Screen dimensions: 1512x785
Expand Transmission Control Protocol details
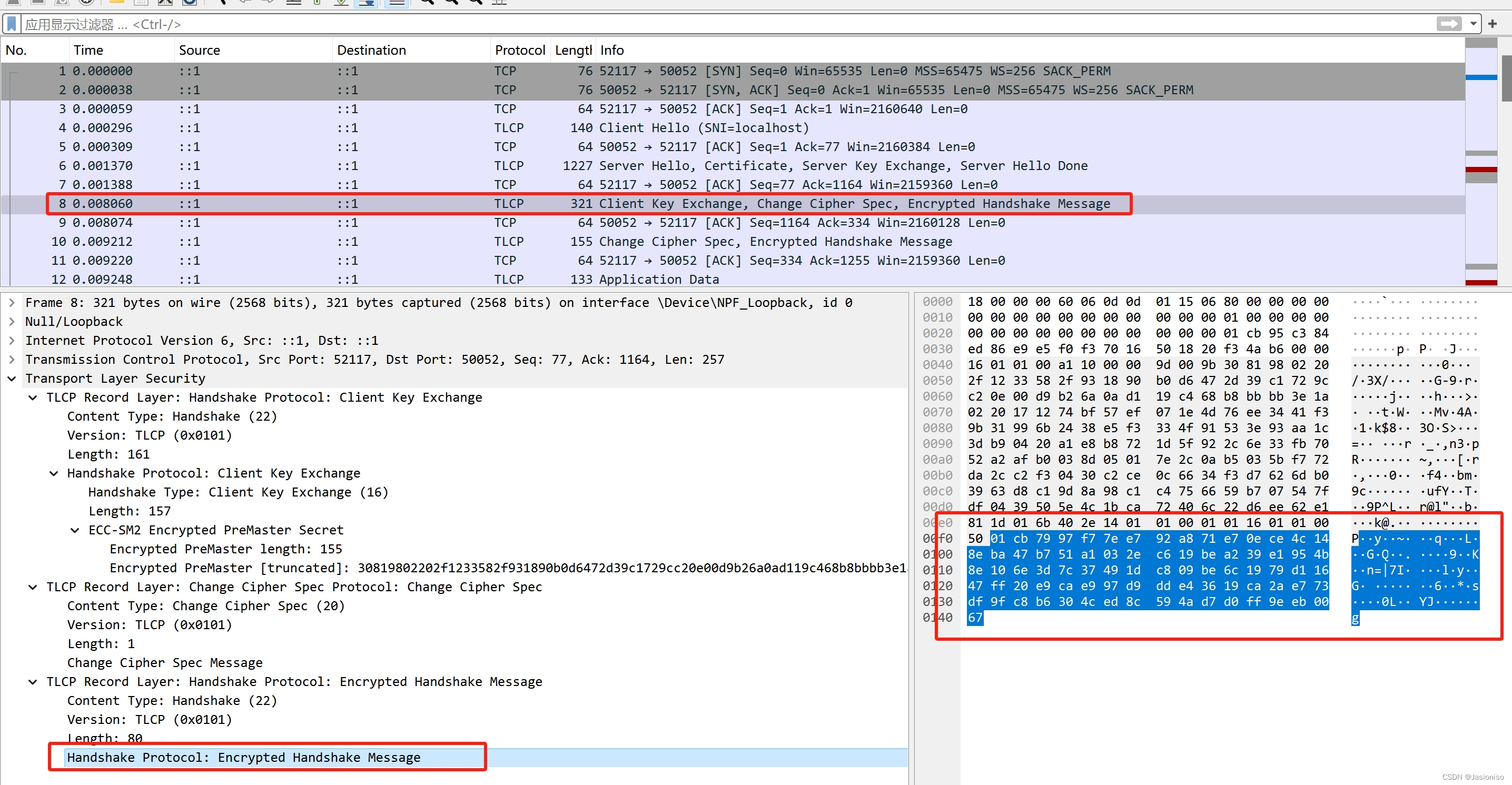[12, 360]
